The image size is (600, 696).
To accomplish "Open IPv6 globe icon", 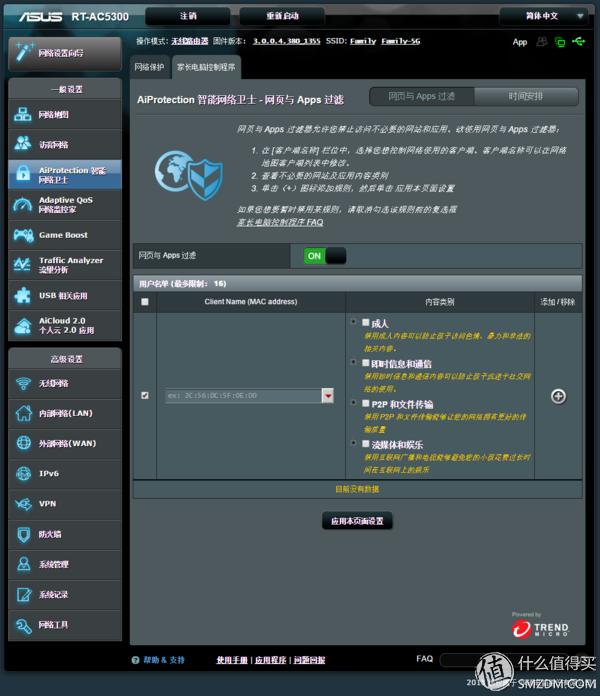I will click(x=24, y=473).
